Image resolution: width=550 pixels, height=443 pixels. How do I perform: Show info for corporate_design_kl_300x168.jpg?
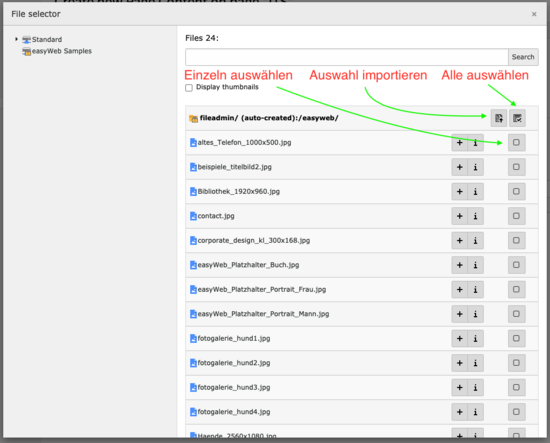point(476,241)
